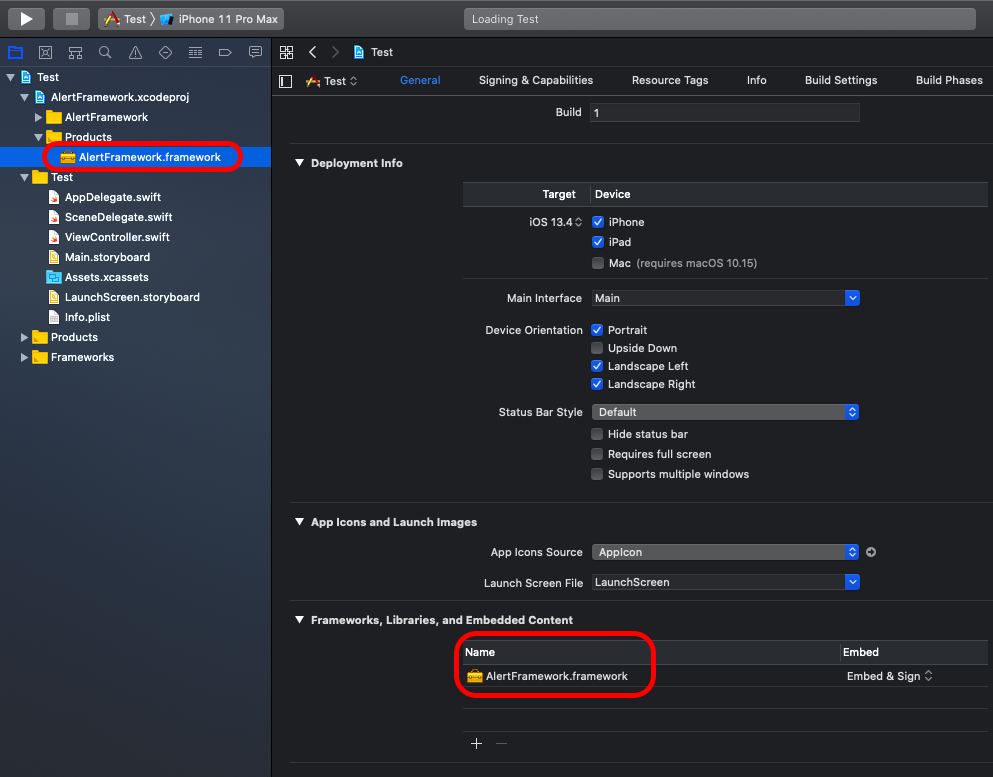Viewport: 993px width, 777px height.
Task: Add a framework with the plus button
Action: coord(477,743)
